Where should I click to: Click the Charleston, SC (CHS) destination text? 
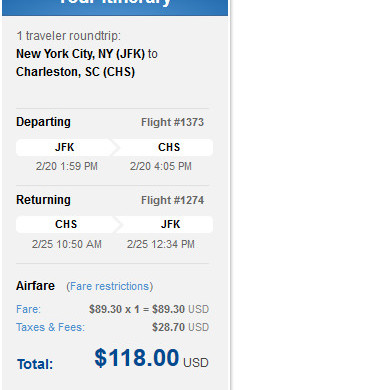tap(75, 72)
